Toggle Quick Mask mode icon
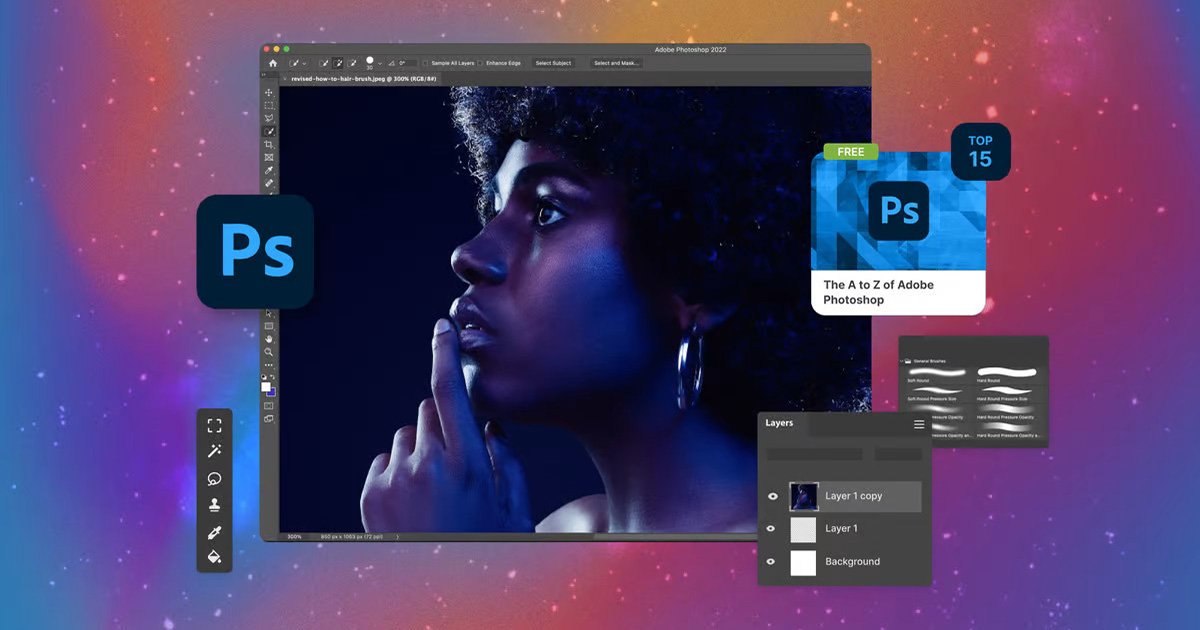1200x630 pixels. pyautogui.click(x=268, y=405)
